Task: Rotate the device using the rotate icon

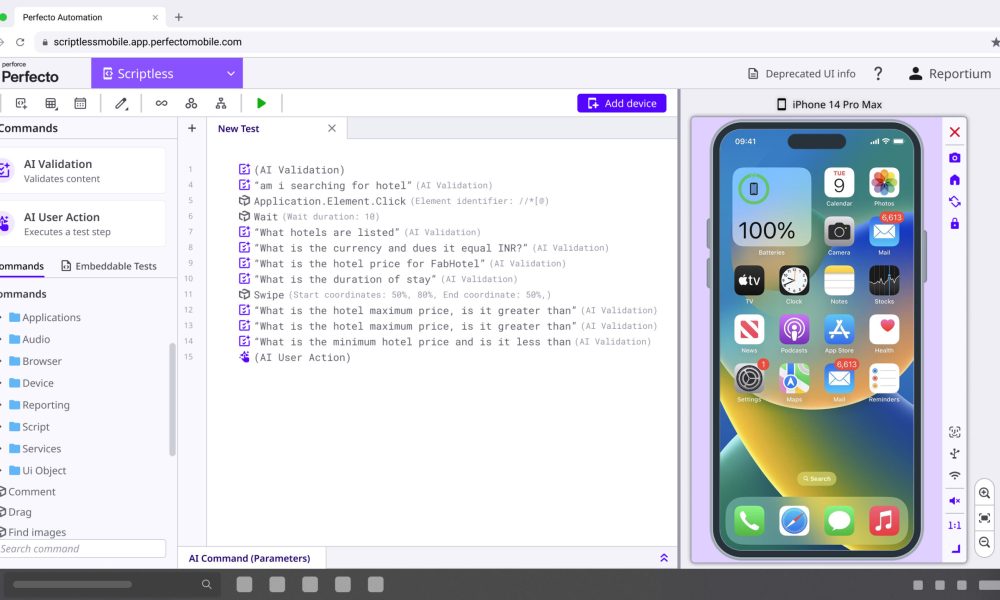Action: [x=955, y=200]
